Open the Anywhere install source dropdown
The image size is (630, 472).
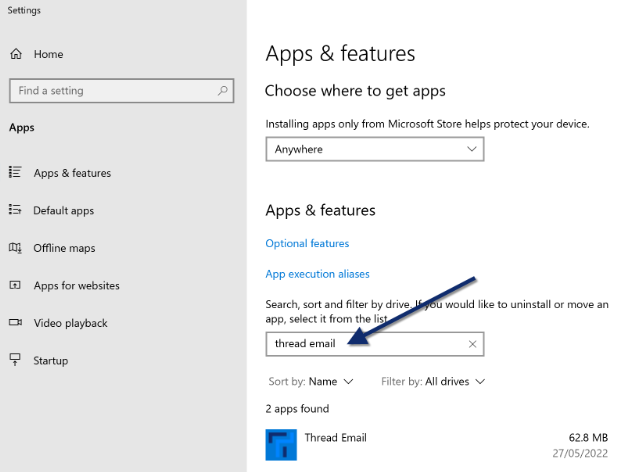[x=375, y=149]
